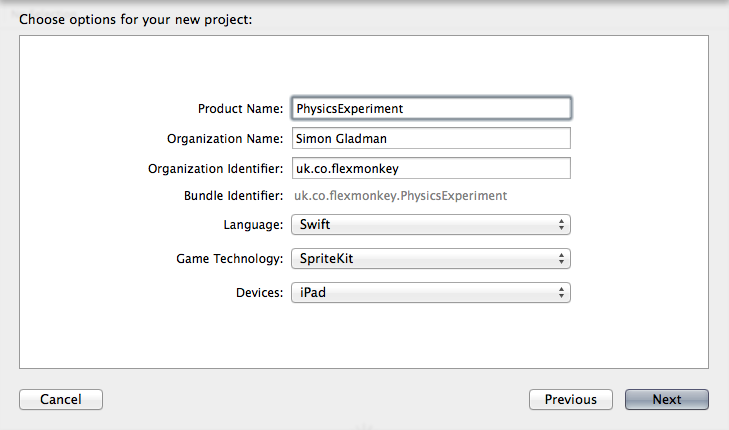Click the up-down arrows on Game Technology popup
Viewport: 729px width, 430px height.
(562, 259)
